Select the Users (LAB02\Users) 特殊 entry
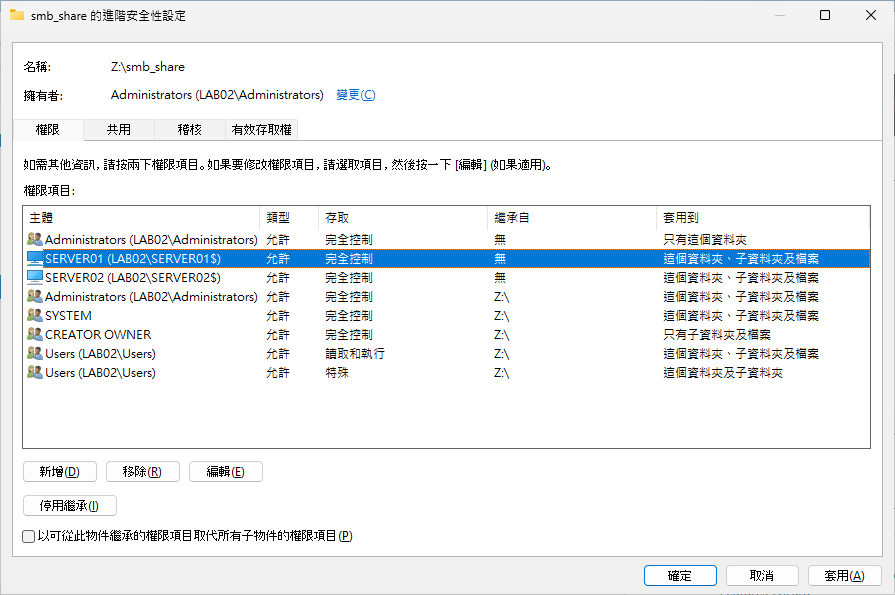The height and width of the screenshot is (595, 895). 446,373
